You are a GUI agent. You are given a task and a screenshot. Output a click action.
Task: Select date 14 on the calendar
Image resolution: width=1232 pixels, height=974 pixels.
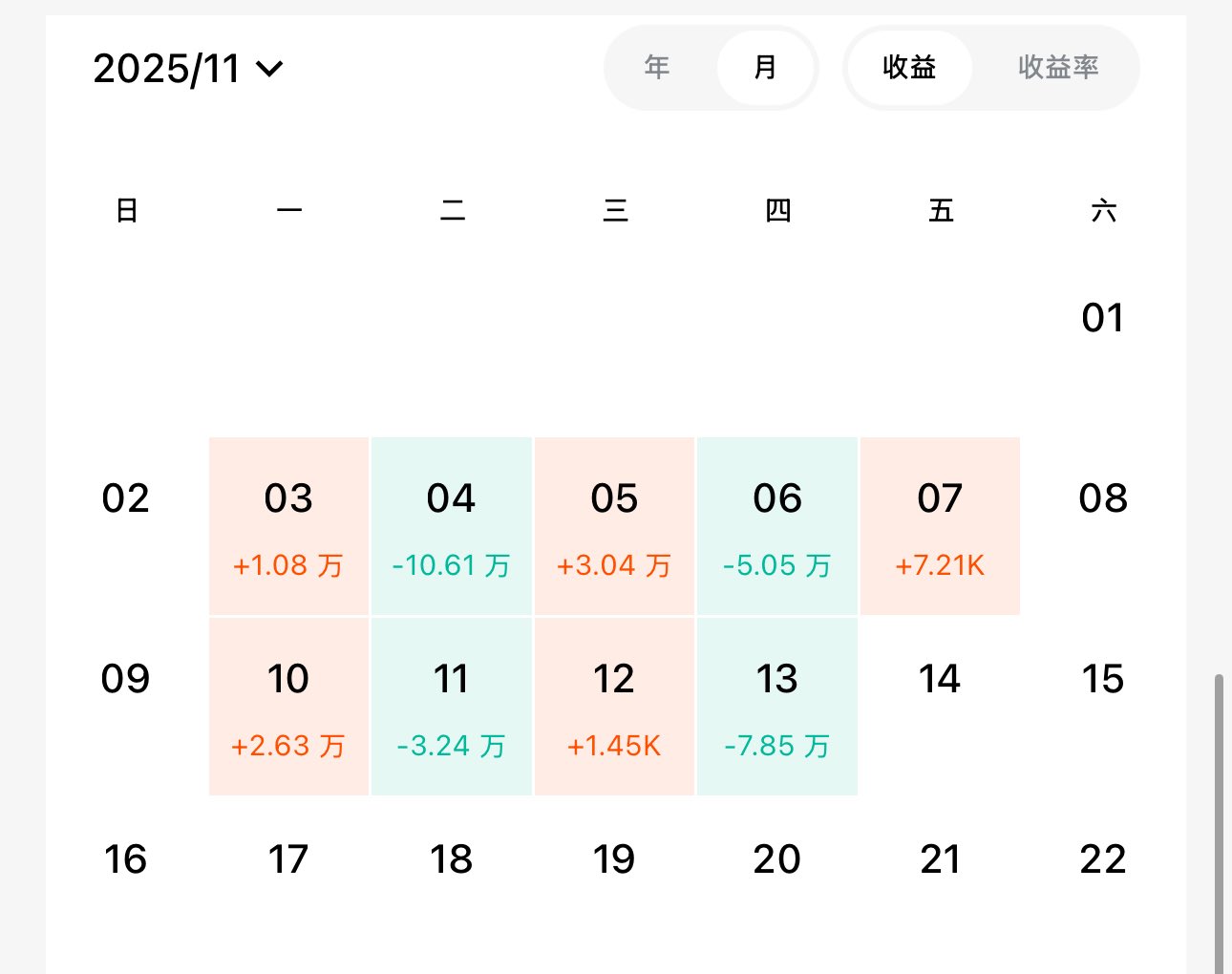[940, 680]
